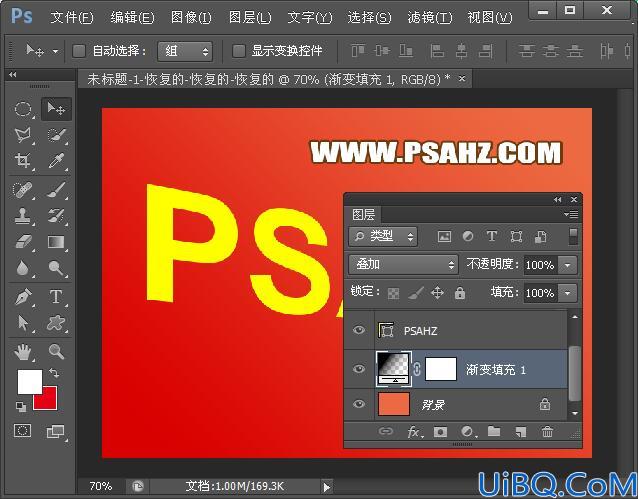Open the 不透明度 slider dropdown arrow
Screen dimensions: 638x499
pos(567,265)
